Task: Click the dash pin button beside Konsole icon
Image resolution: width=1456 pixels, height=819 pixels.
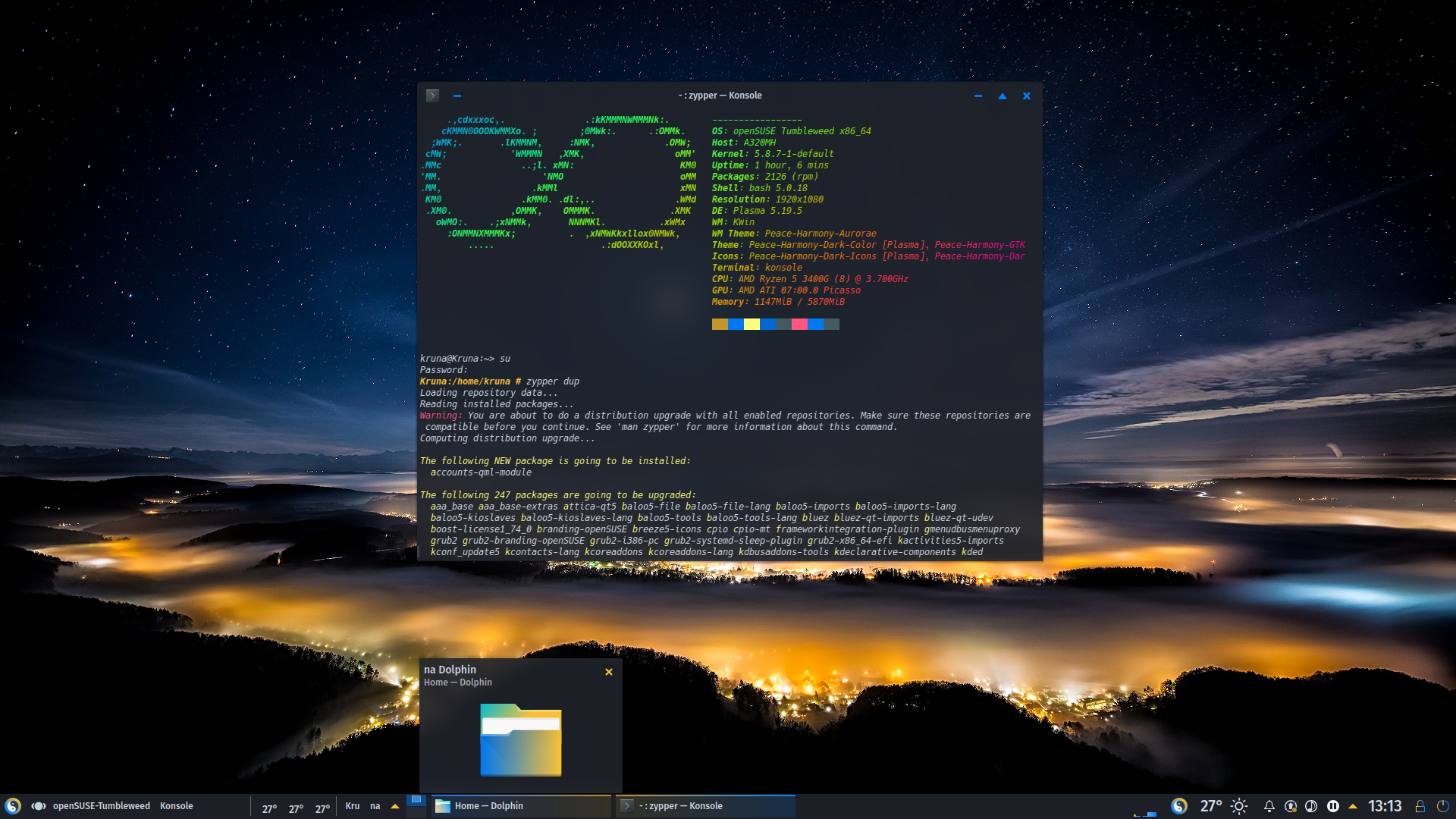Action: click(x=457, y=96)
